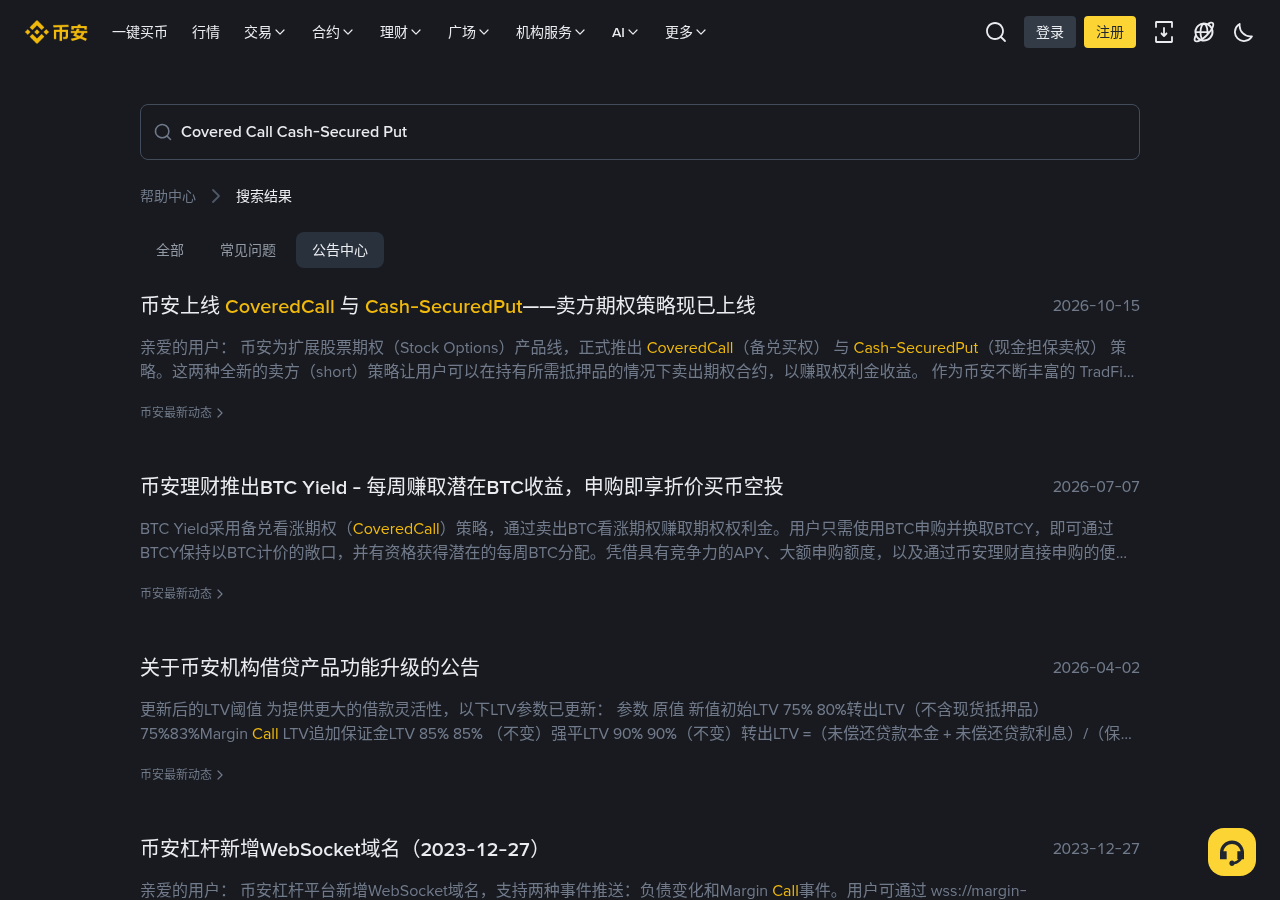Open the search magnifier in header
1280x900 pixels.
pyautogui.click(x=996, y=32)
